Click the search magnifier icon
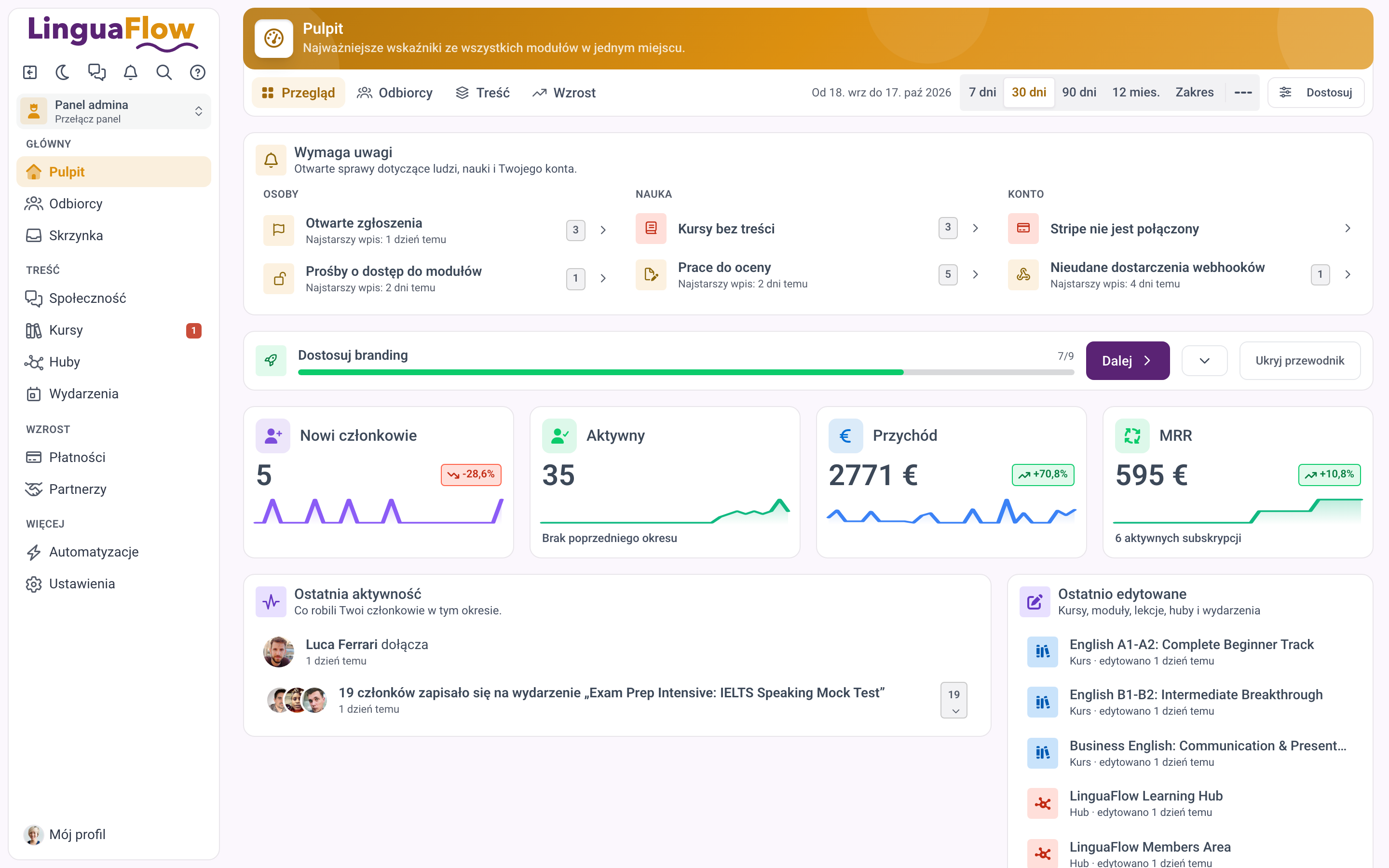 pyautogui.click(x=164, y=72)
